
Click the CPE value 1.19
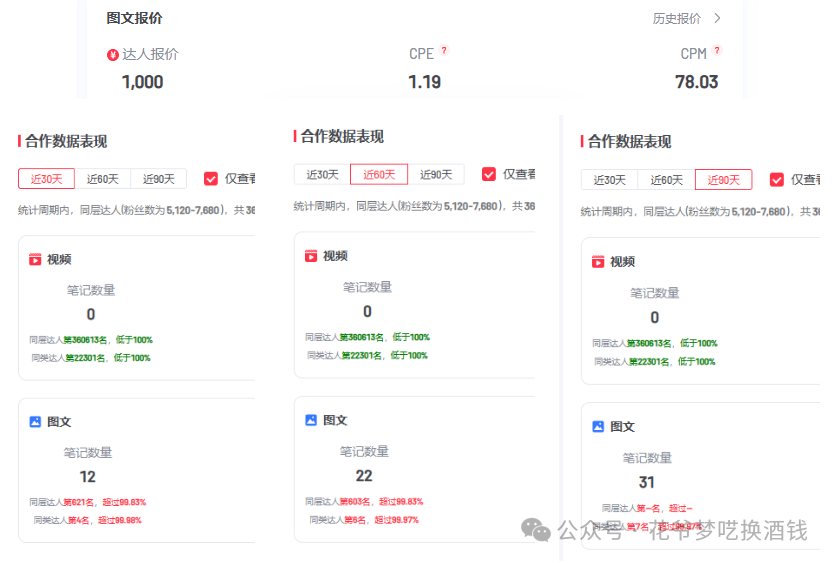point(424,82)
